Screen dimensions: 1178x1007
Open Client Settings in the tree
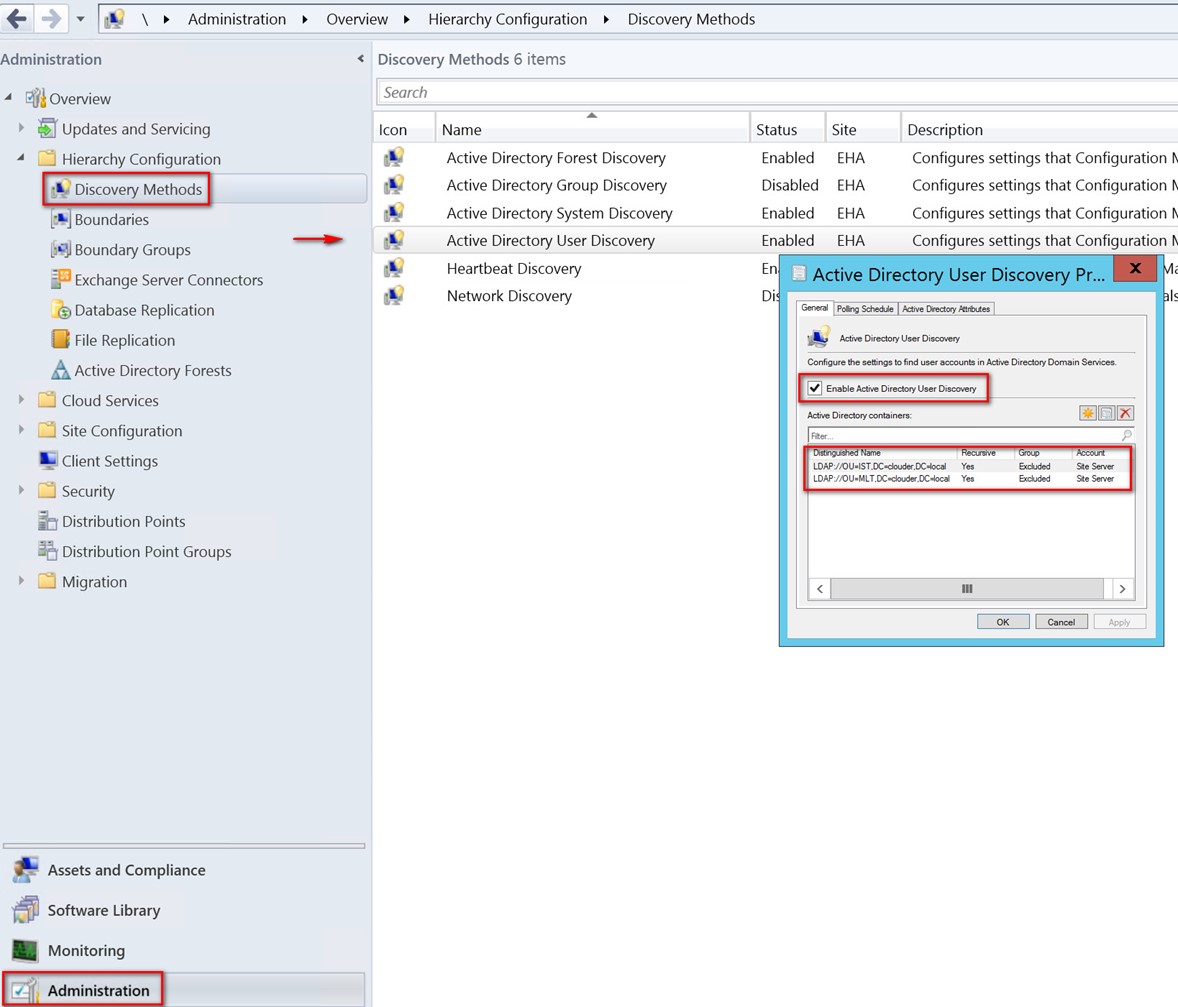click(x=110, y=461)
